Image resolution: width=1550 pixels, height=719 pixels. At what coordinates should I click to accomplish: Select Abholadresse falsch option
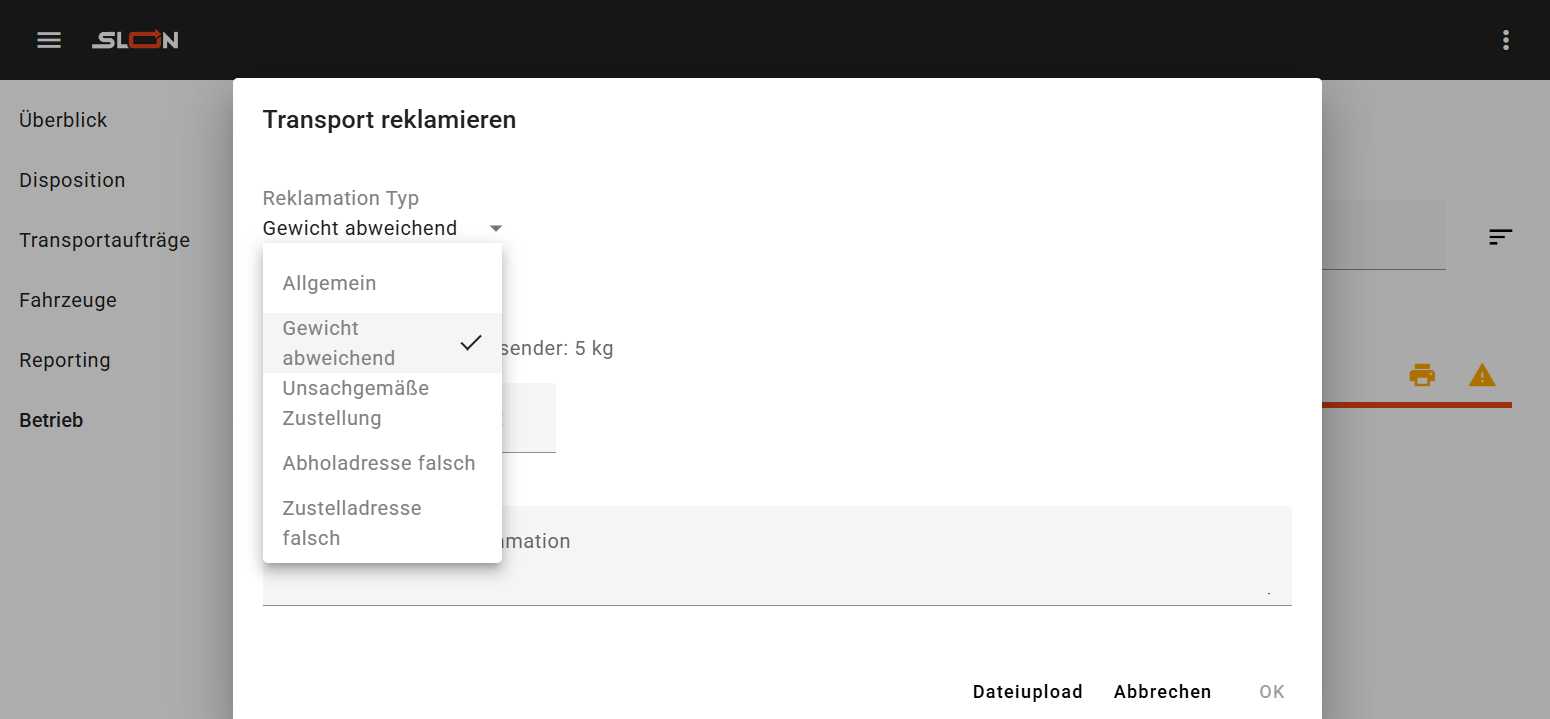(x=378, y=463)
